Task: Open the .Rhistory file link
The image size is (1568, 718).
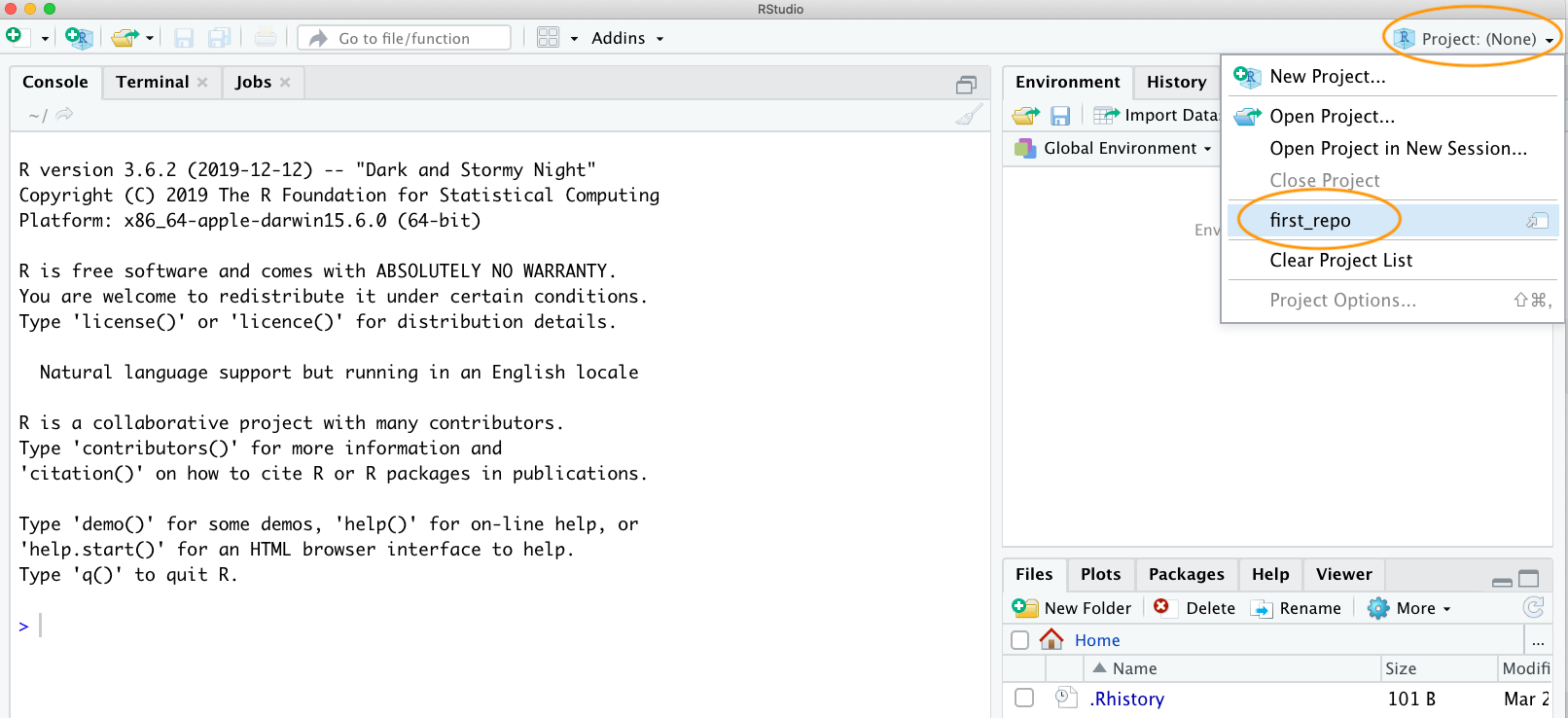Action: click(1127, 699)
